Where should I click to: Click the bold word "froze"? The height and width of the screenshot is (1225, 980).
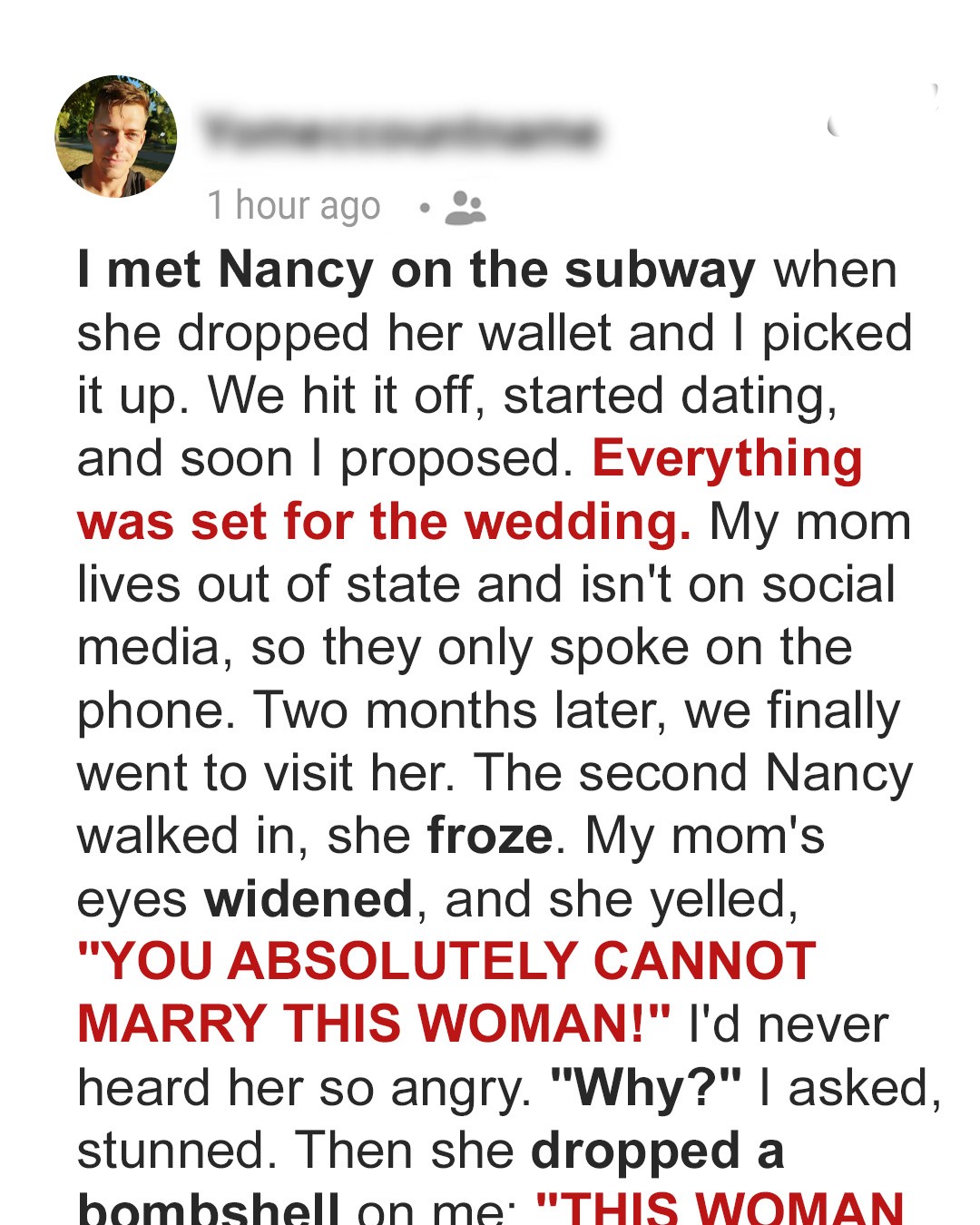tap(489, 836)
